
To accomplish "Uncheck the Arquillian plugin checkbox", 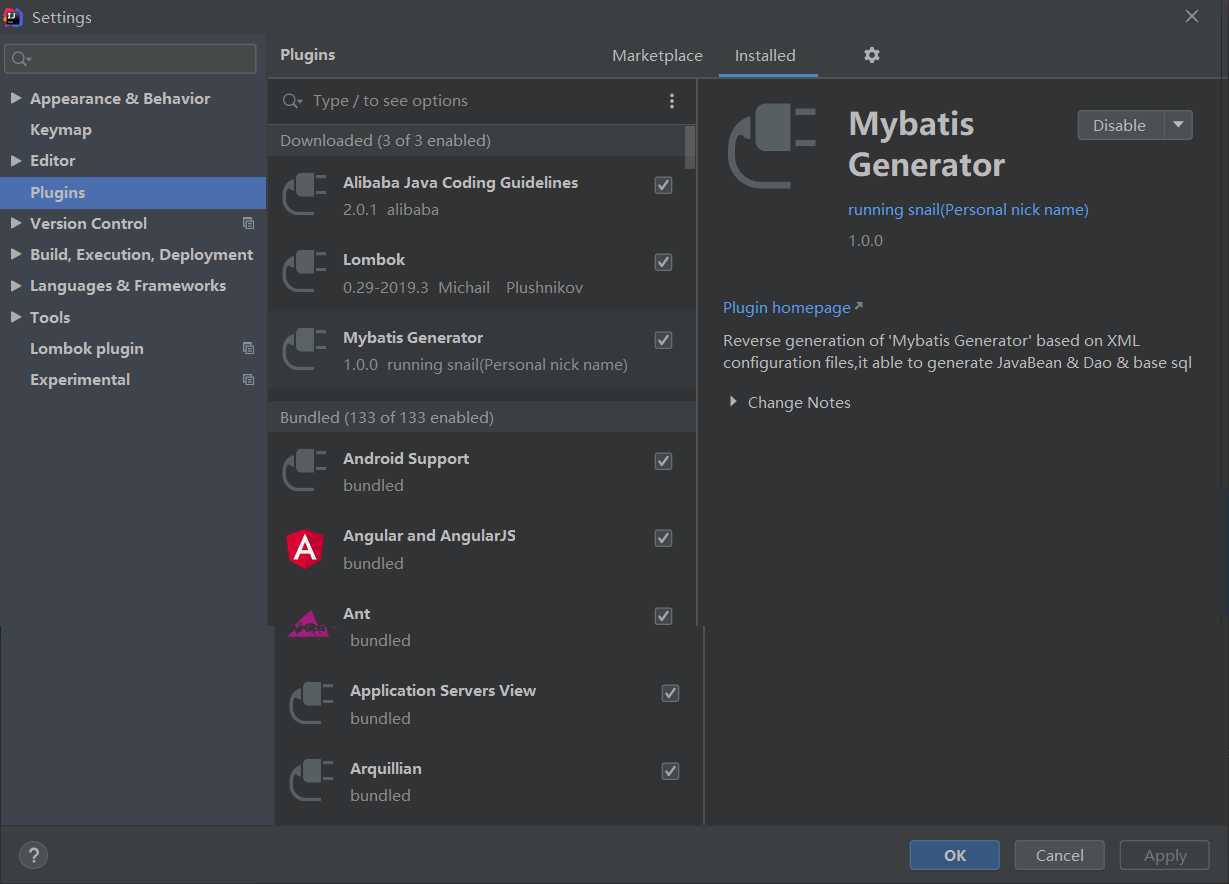I will (670, 771).
